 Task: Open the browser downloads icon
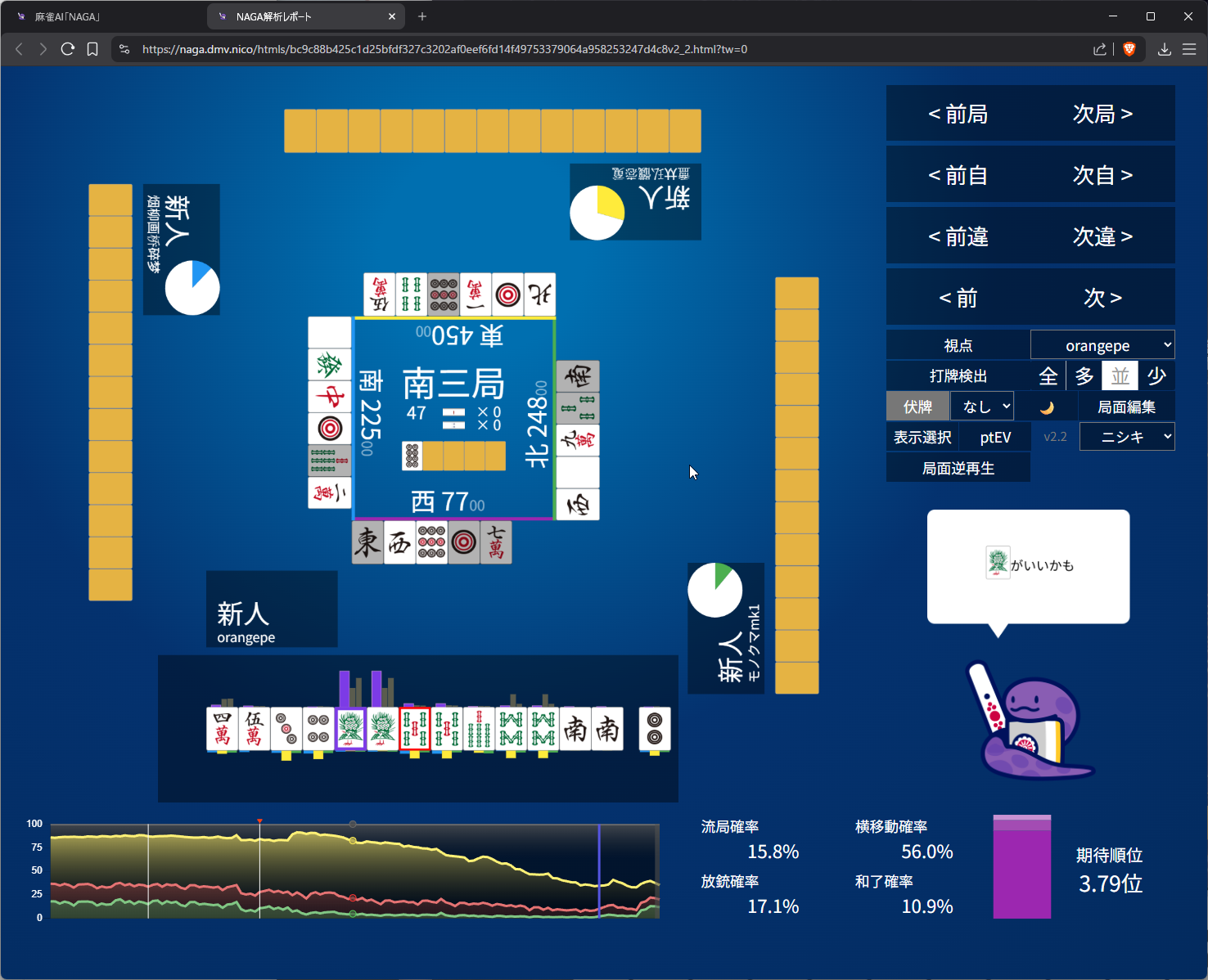click(1164, 49)
